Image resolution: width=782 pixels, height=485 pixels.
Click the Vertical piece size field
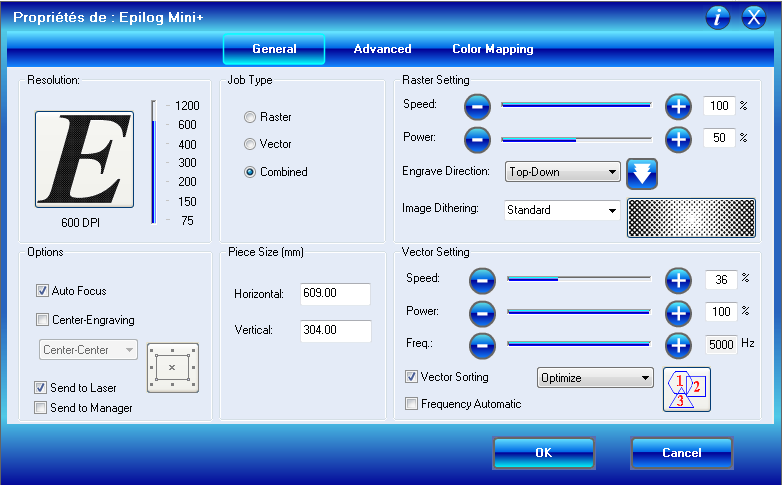[x=335, y=330]
